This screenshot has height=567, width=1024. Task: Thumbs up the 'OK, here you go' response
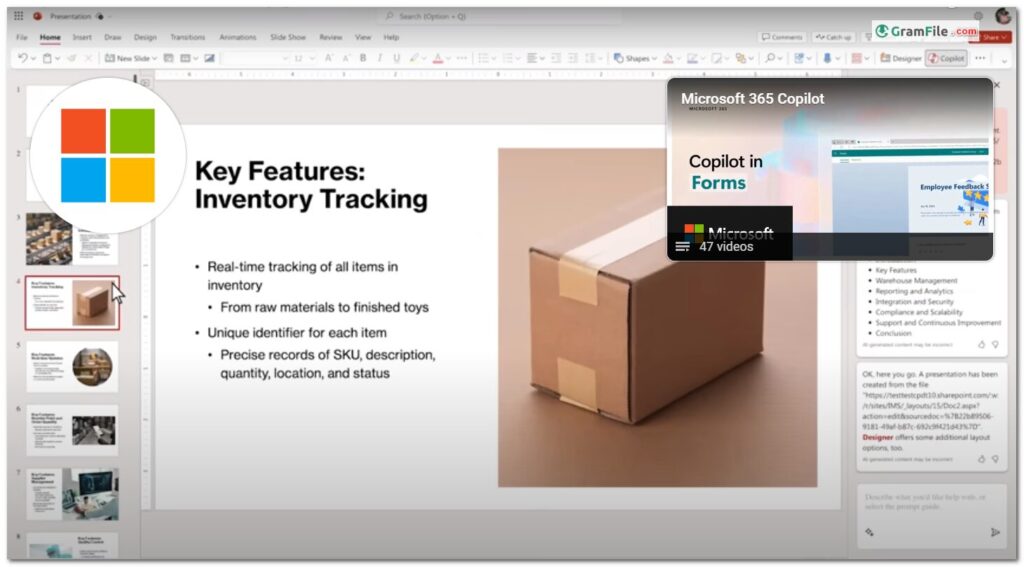click(x=981, y=459)
